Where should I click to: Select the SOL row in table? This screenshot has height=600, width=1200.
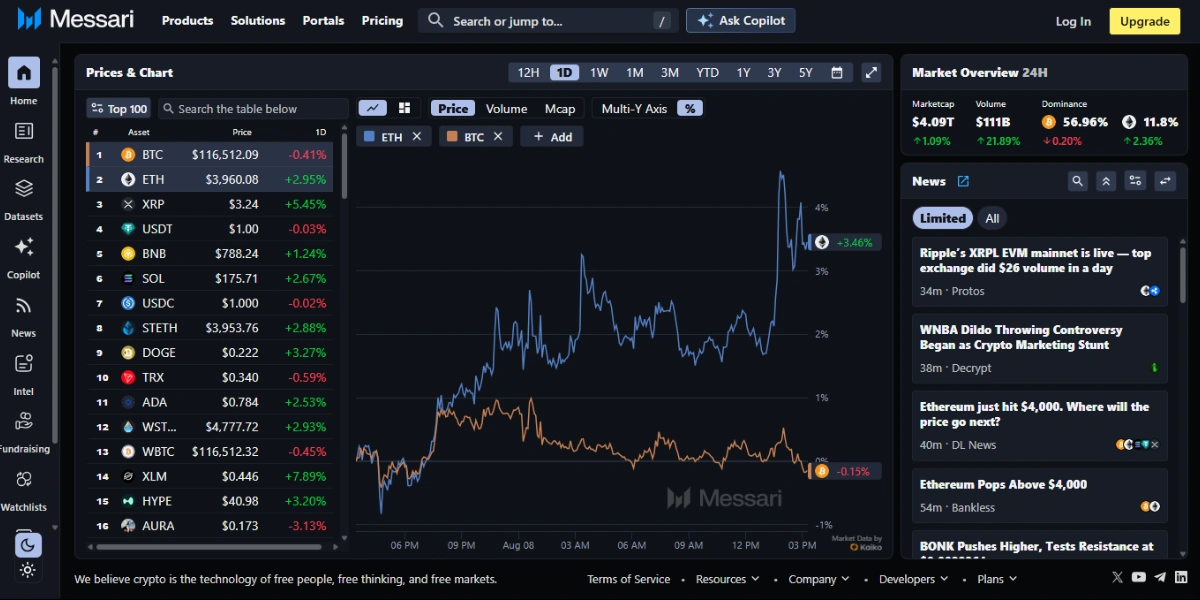tap(210, 278)
